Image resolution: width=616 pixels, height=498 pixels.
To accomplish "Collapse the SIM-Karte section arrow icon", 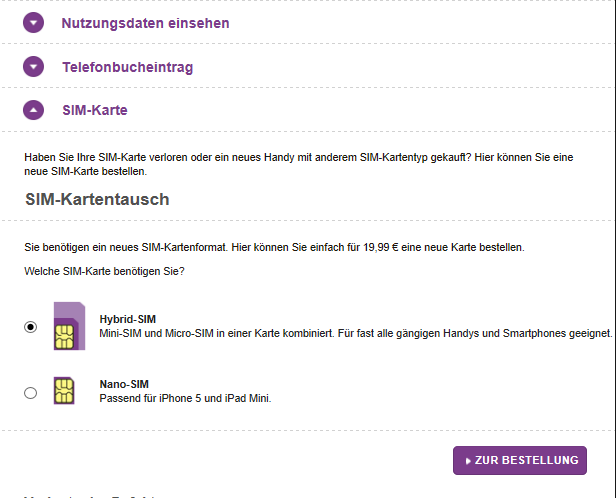I will pyautogui.click(x=34, y=110).
